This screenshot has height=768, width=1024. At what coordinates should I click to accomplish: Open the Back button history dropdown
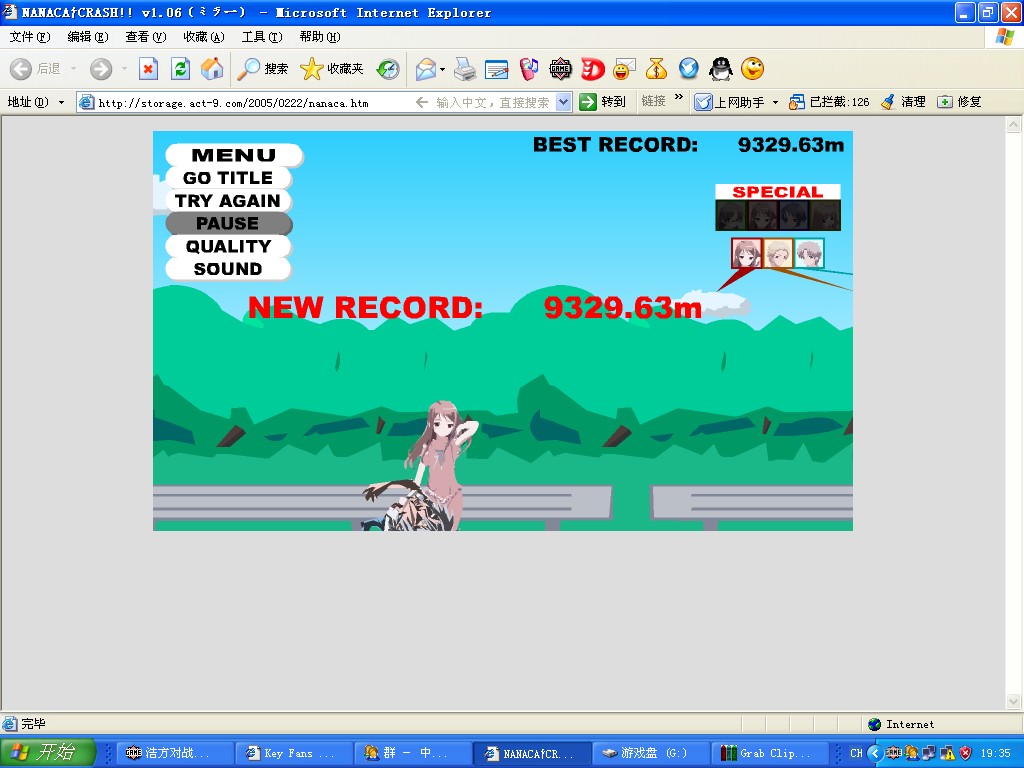73,69
